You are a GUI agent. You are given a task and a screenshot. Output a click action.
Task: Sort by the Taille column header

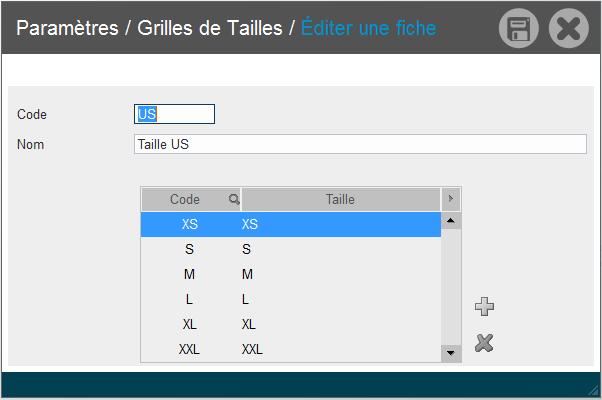(x=341, y=199)
